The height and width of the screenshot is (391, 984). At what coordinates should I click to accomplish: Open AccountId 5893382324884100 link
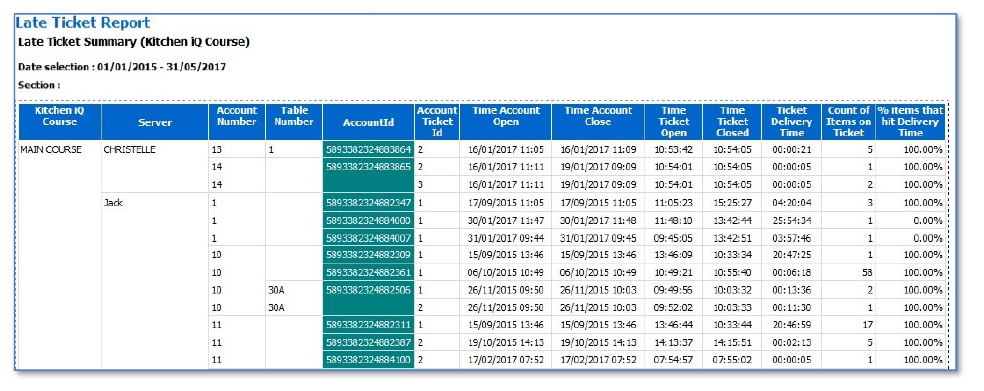click(x=368, y=360)
